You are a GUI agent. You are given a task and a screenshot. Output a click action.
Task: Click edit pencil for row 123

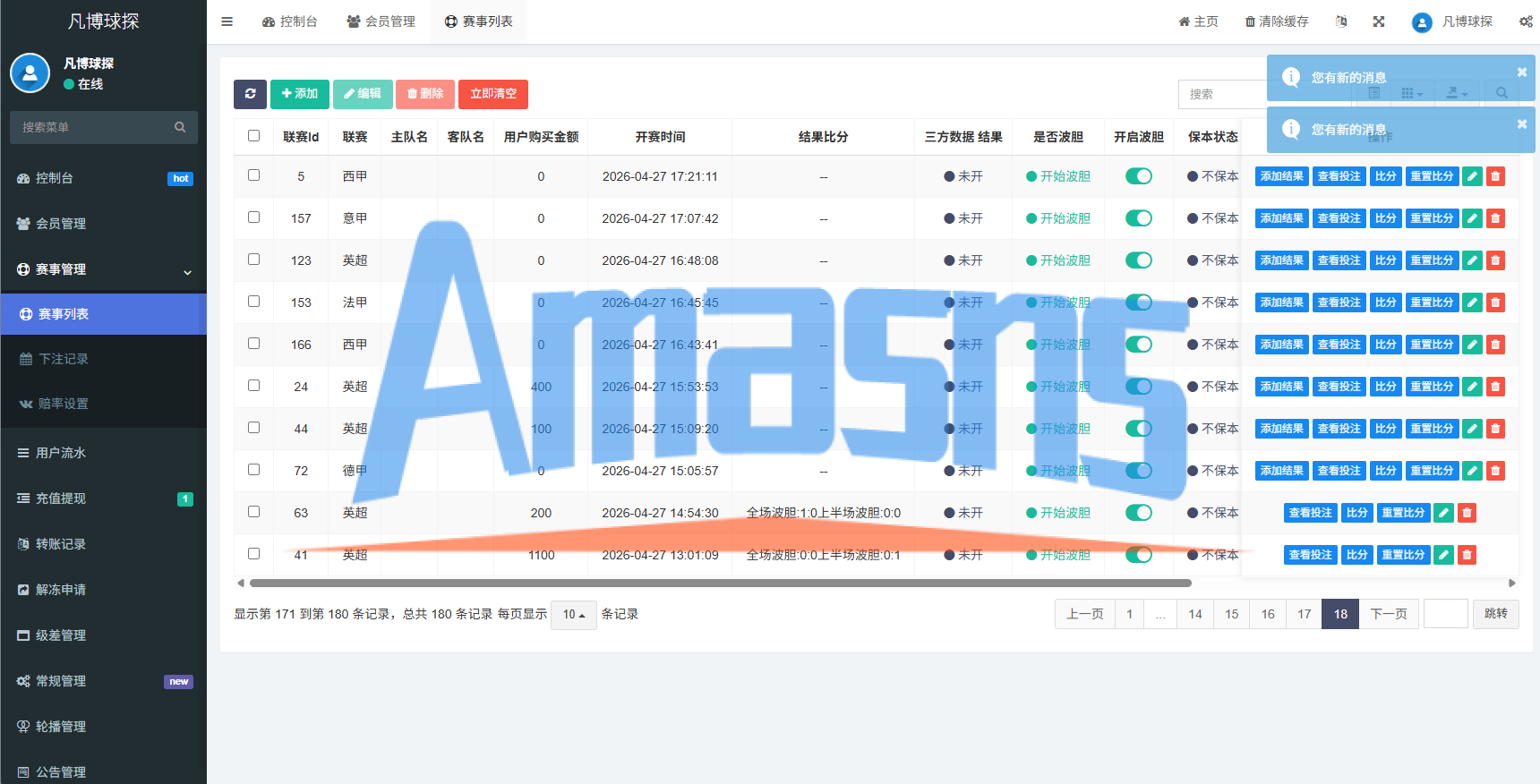1472,260
